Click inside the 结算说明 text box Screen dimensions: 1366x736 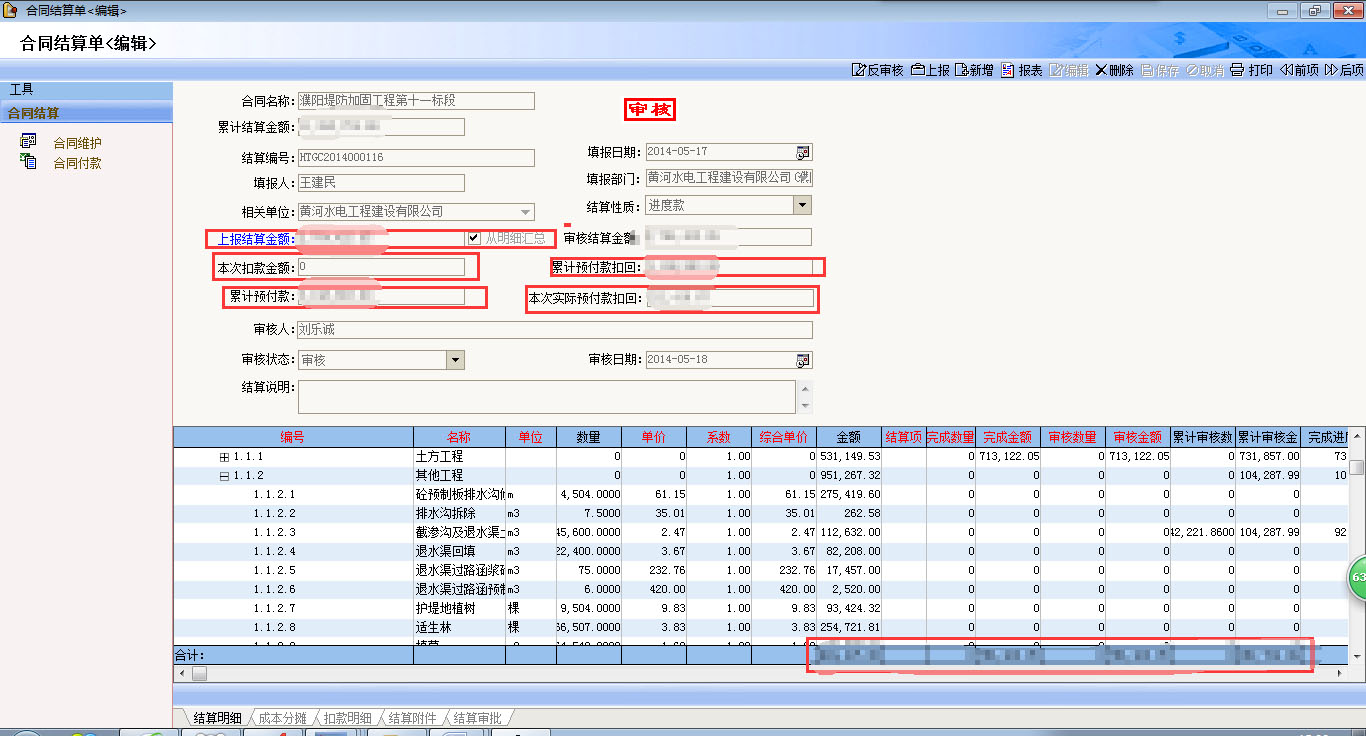click(x=546, y=395)
